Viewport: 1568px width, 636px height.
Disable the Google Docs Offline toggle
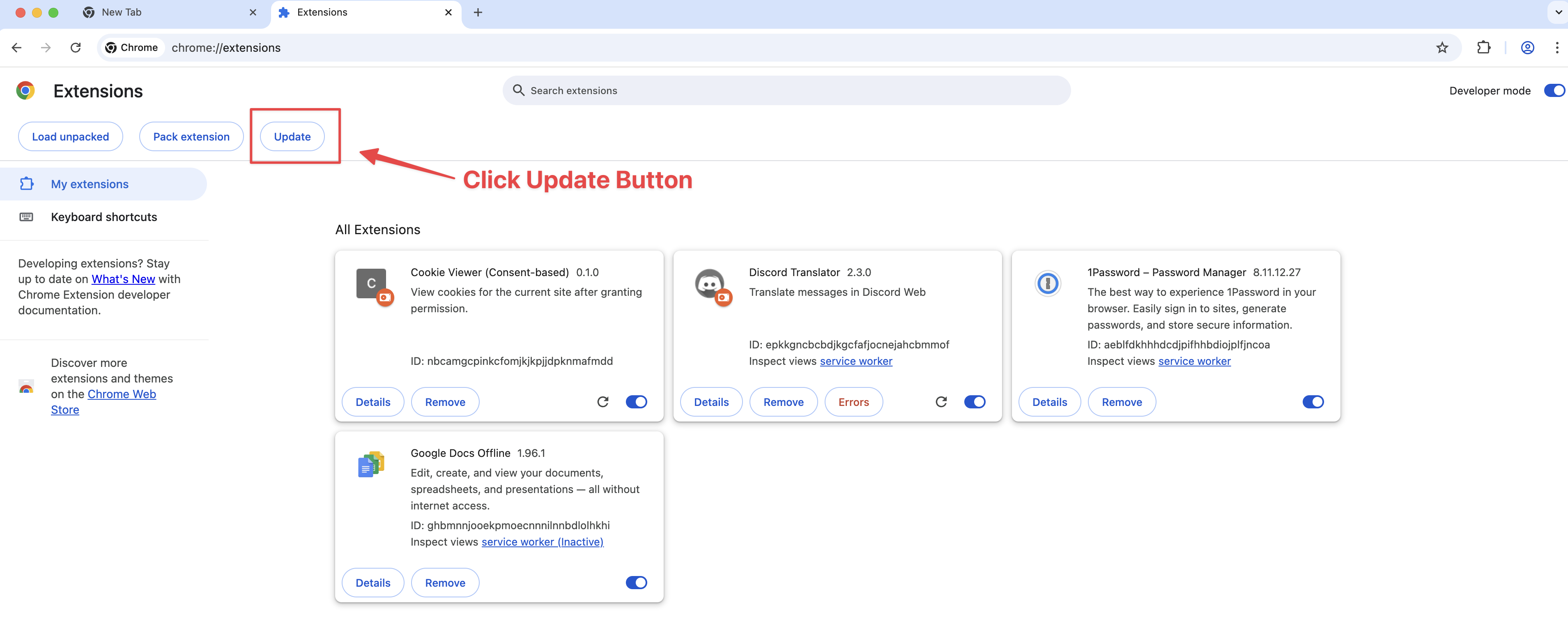tap(636, 583)
